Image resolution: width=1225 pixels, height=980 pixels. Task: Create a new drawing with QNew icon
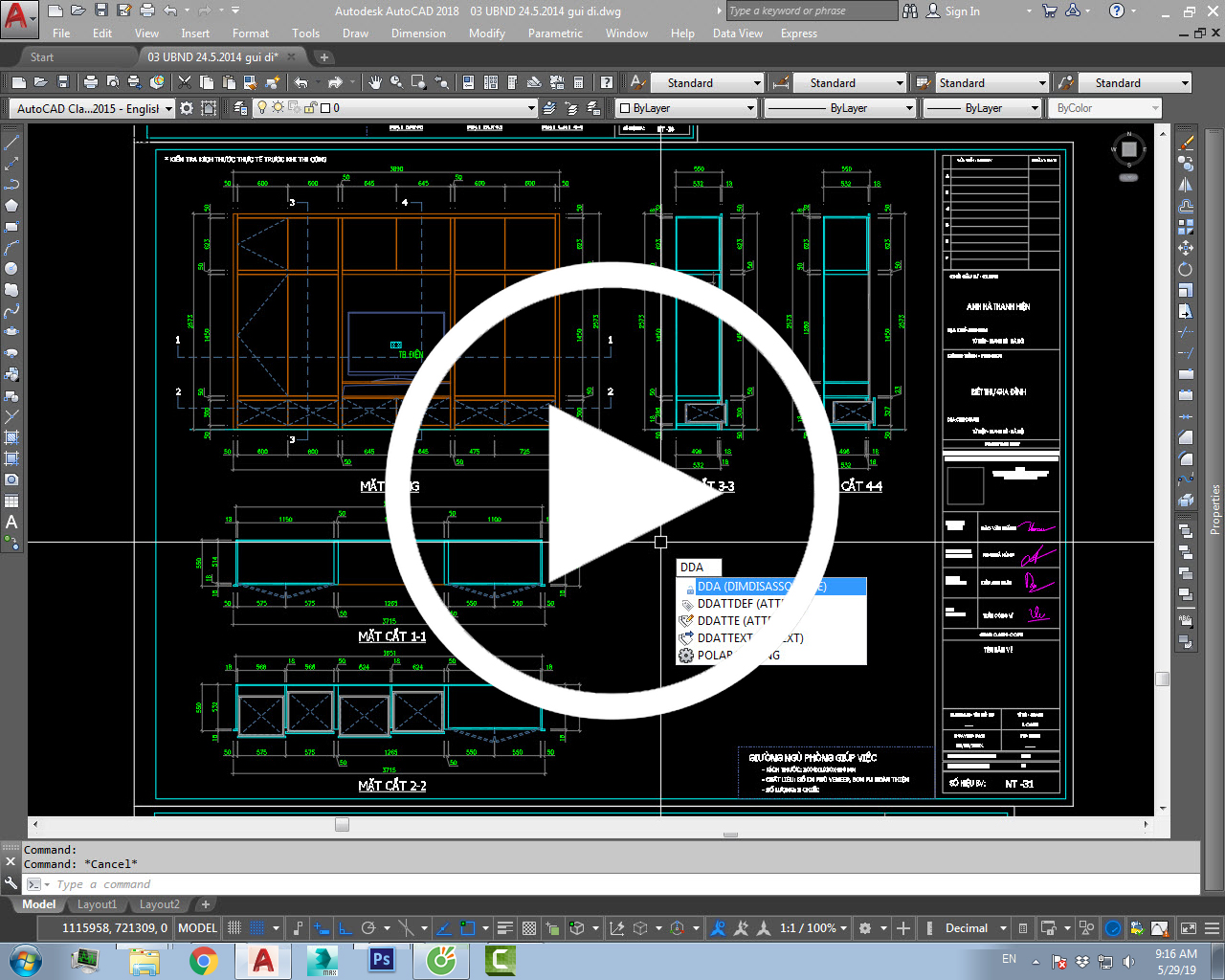pos(19,82)
